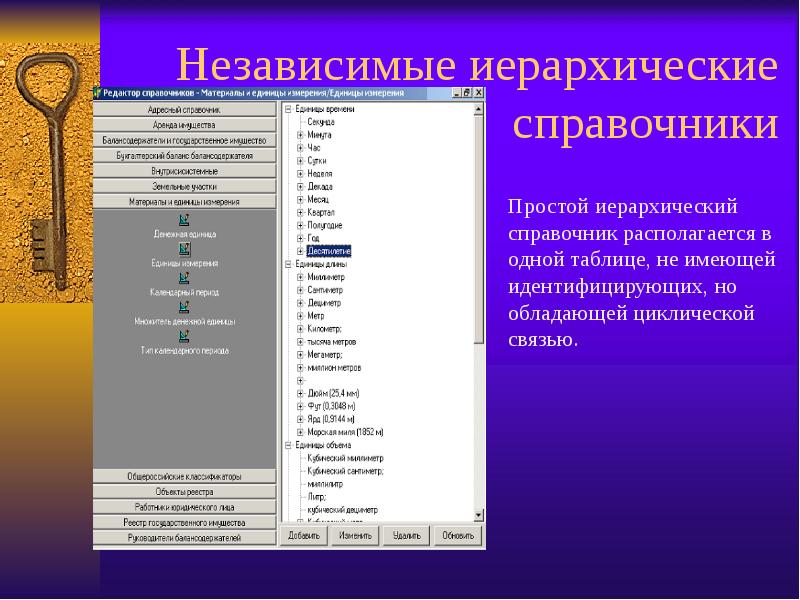Collapse the Единицы времени tree node
Viewport: 800px width, 600px height.
coord(288,108)
